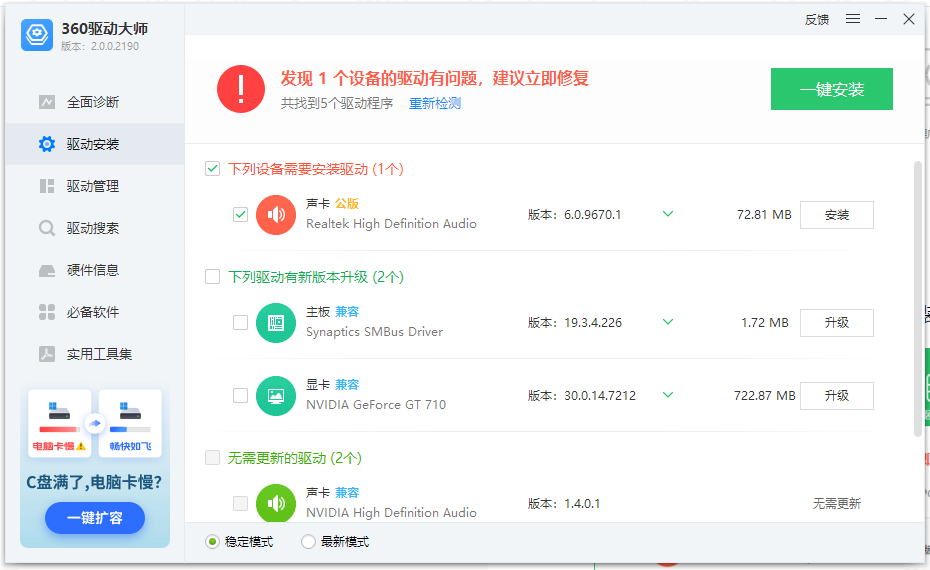Open the hamburger main menu icon

853,19
